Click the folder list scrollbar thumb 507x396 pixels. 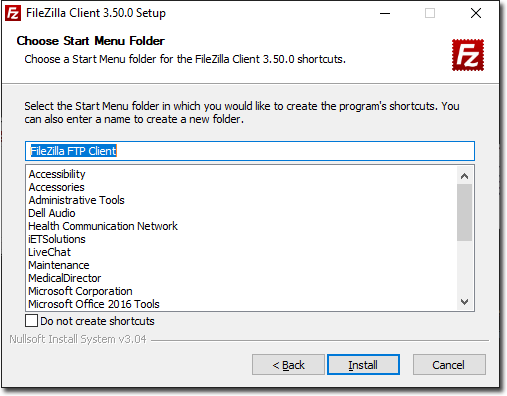click(464, 212)
